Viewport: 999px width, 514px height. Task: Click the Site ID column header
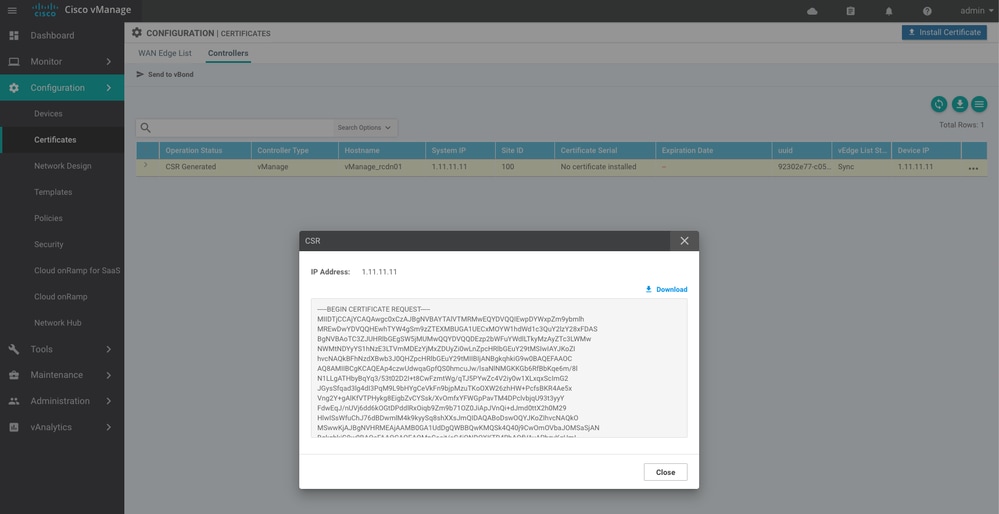pyautogui.click(x=524, y=150)
